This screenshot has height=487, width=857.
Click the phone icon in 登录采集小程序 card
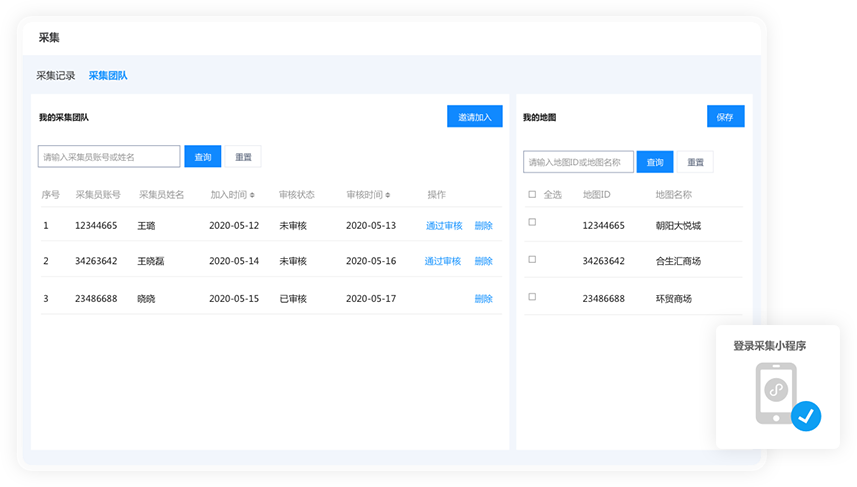point(776,393)
